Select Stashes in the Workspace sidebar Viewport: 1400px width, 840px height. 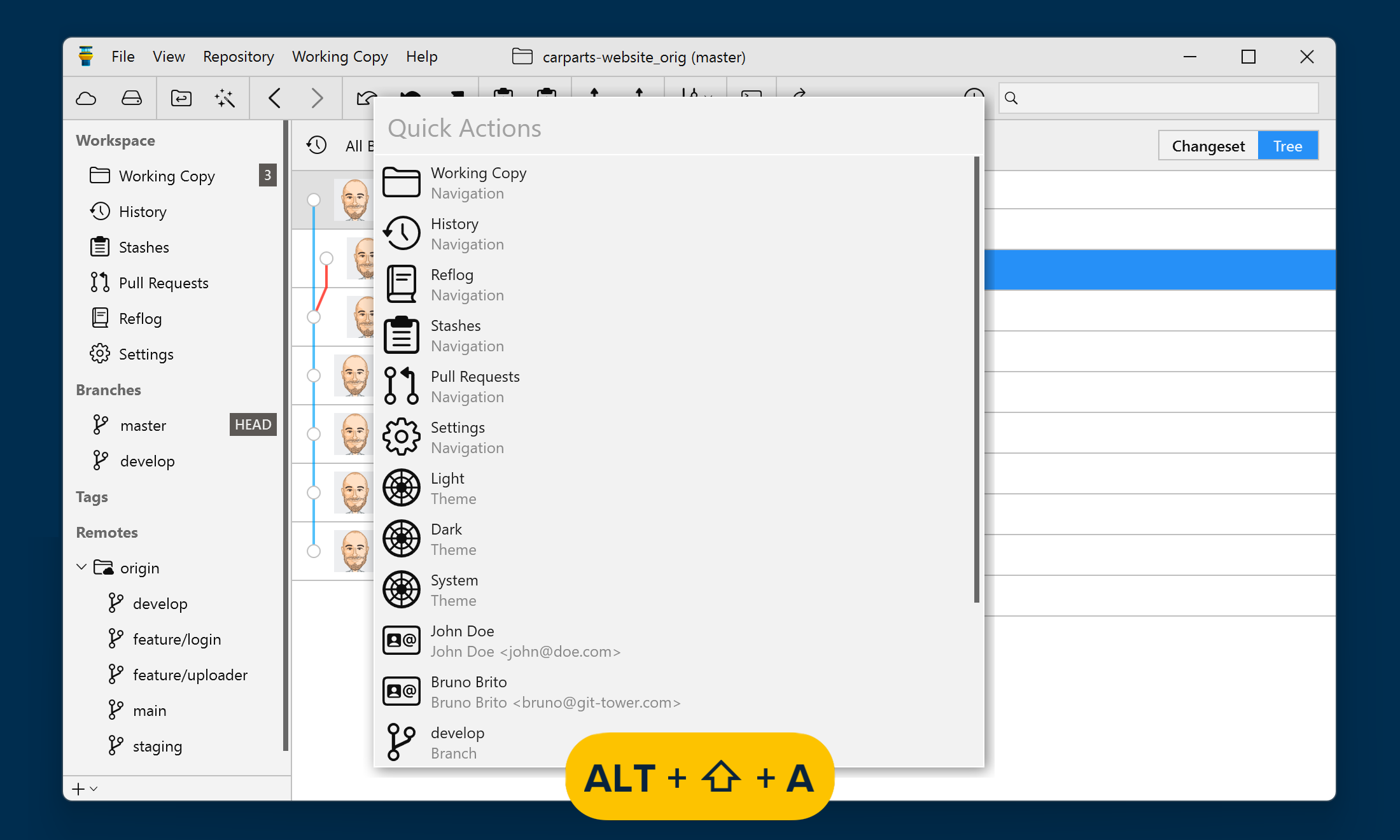pos(144,247)
